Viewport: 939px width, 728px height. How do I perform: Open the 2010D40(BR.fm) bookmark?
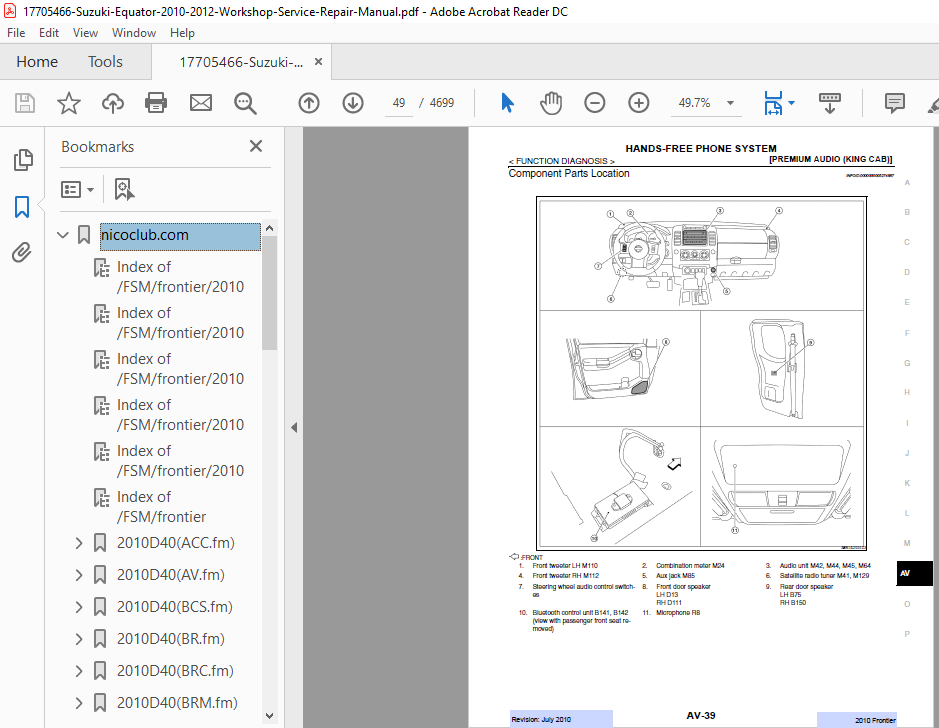point(171,639)
